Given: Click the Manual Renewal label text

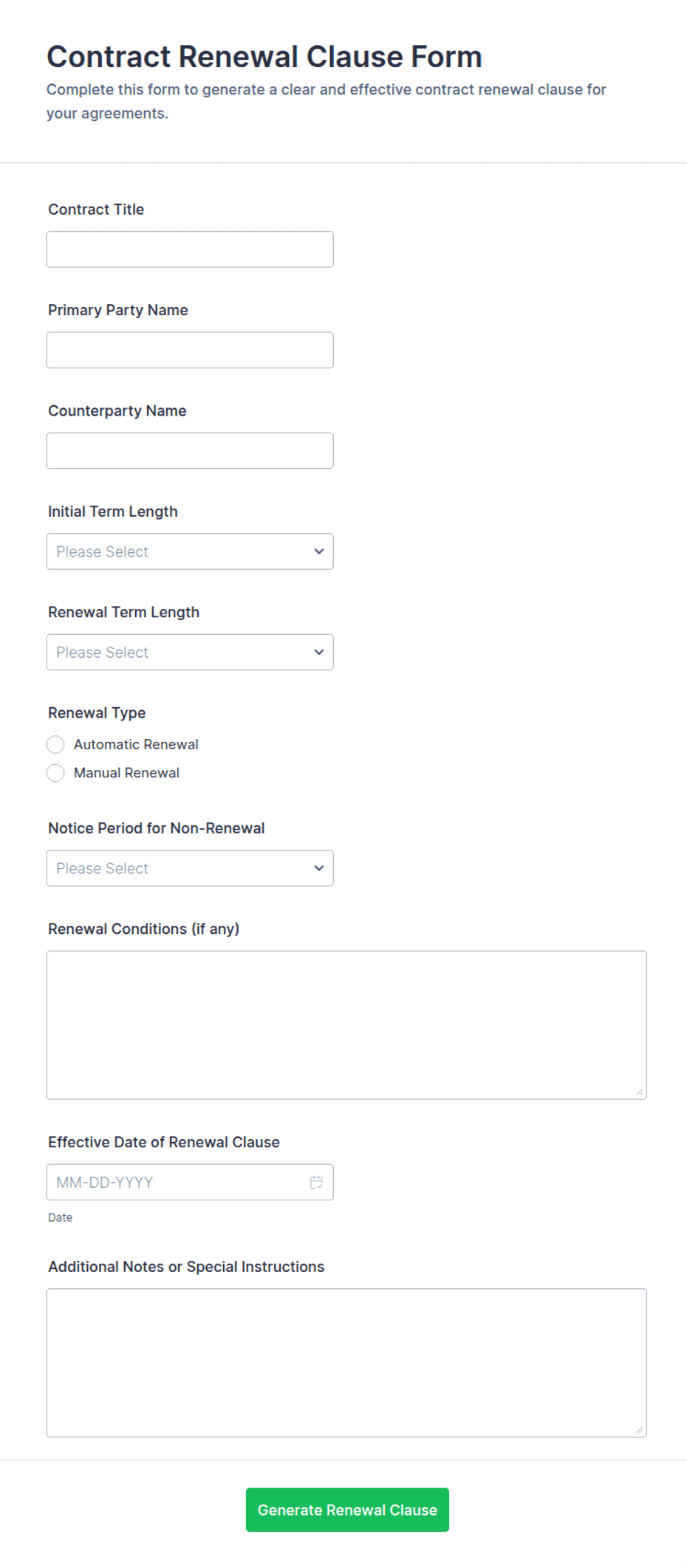Looking at the screenshot, I should [126, 773].
